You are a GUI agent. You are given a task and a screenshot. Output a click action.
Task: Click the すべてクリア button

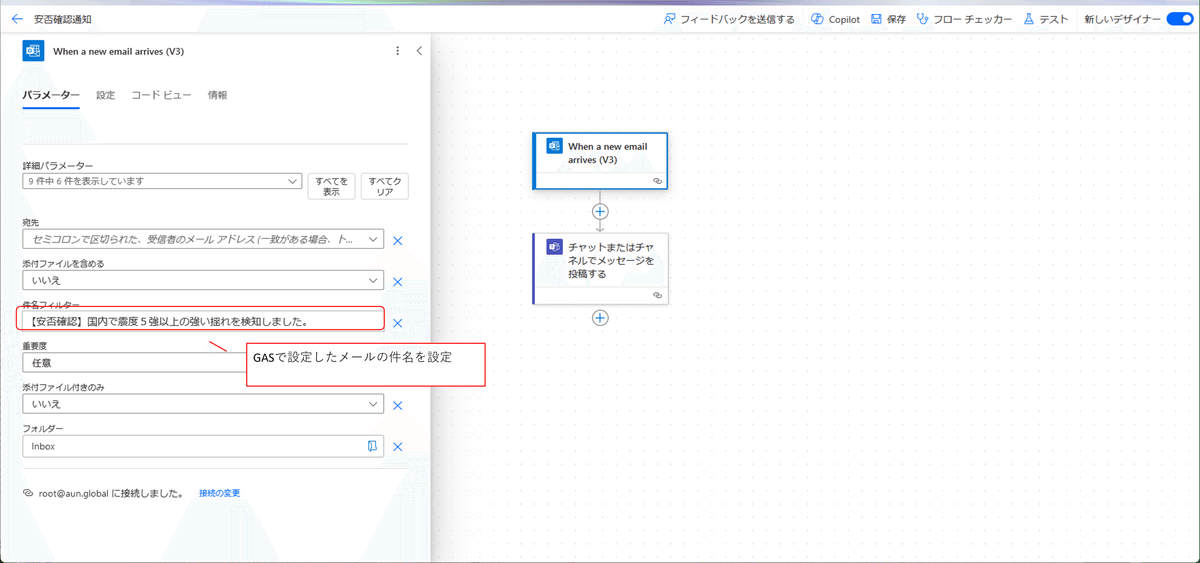384,186
